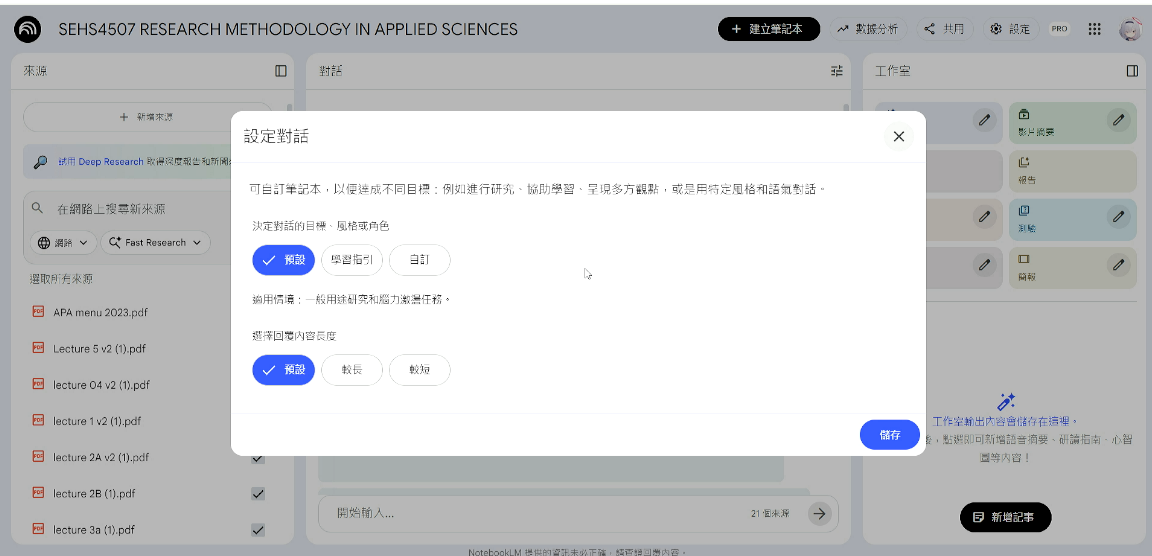This screenshot has height=556, width=1152.
Task: Click the pencil icon on 影片摘要 card
Action: tap(1118, 120)
